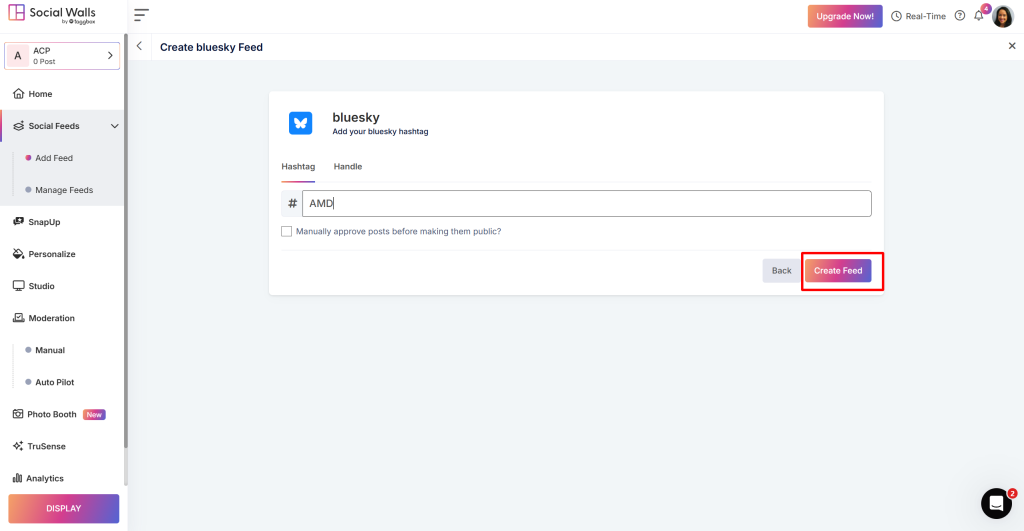Click the Personalize paint bucket icon
1024x531 pixels.
[x=18, y=253]
